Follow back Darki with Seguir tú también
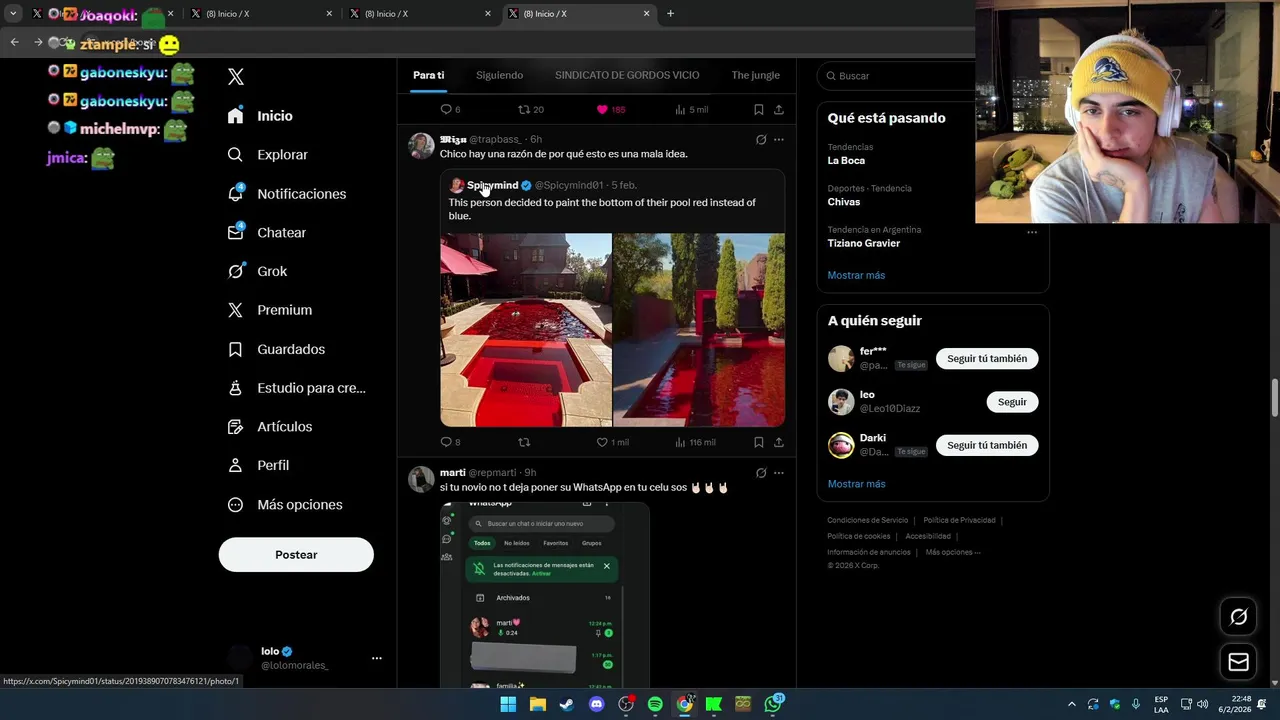Screen dimensions: 1280x720 987,445
